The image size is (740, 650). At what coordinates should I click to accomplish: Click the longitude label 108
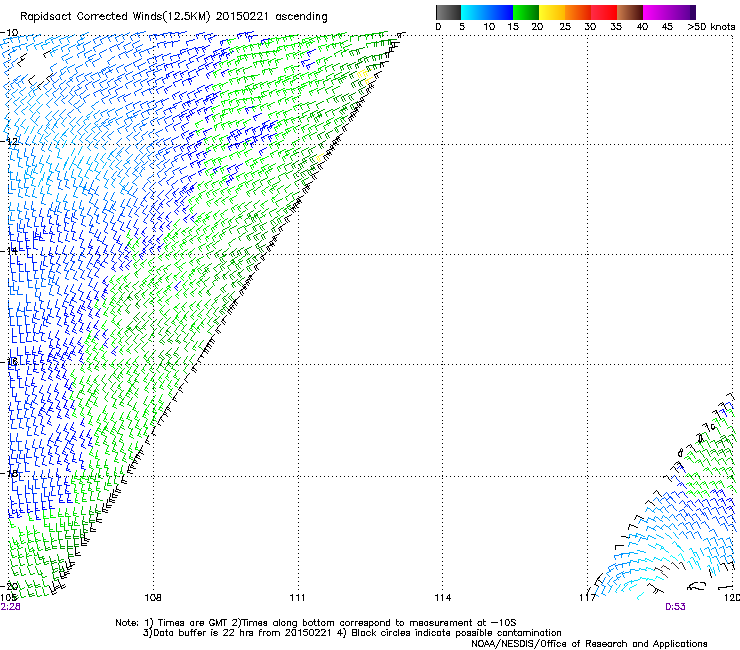[153, 598]
